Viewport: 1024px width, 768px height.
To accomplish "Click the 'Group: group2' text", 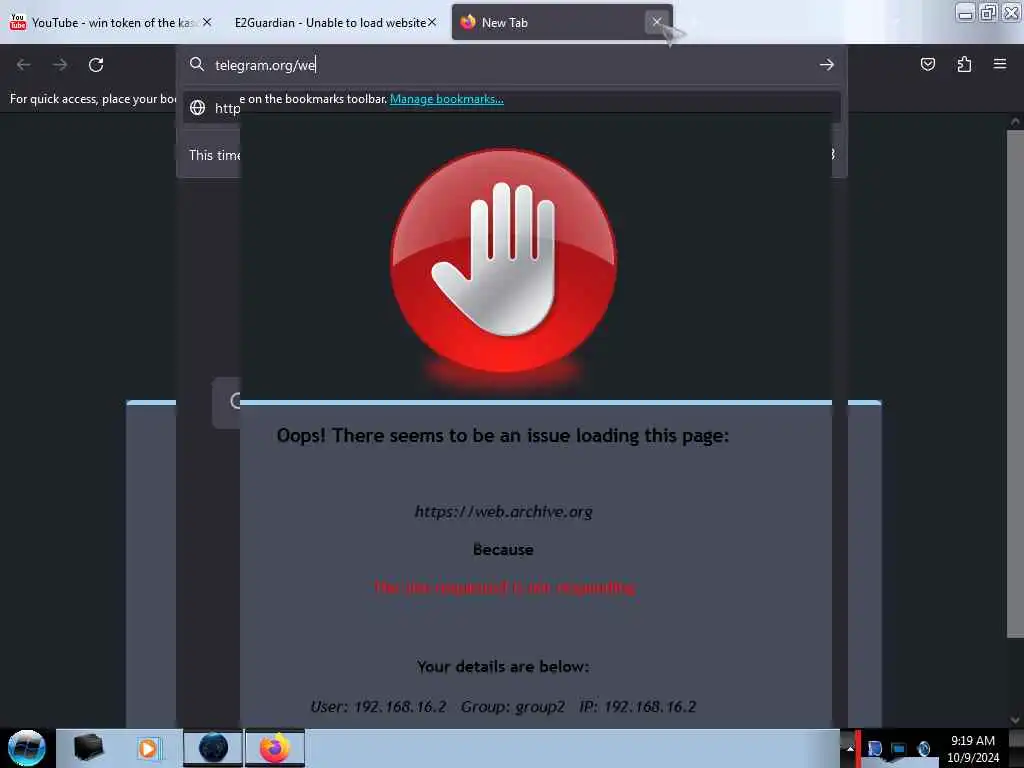I will 513,707.
